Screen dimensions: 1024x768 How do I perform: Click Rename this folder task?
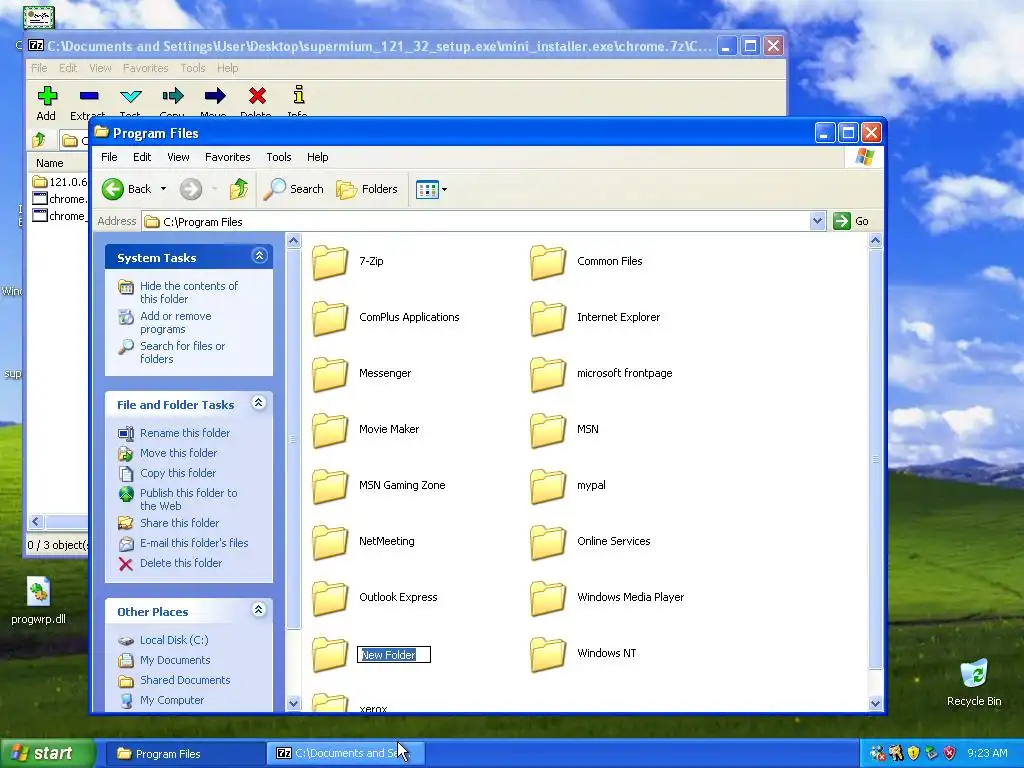[185, 433]
